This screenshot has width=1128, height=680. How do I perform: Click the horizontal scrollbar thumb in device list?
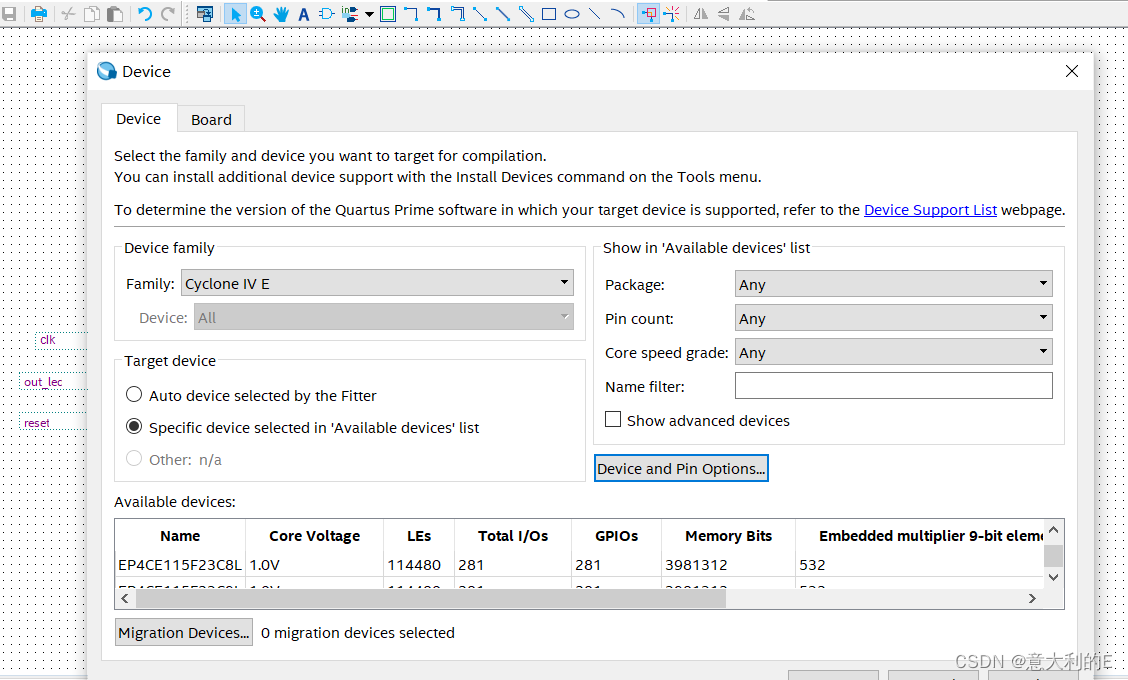[431, 599]
